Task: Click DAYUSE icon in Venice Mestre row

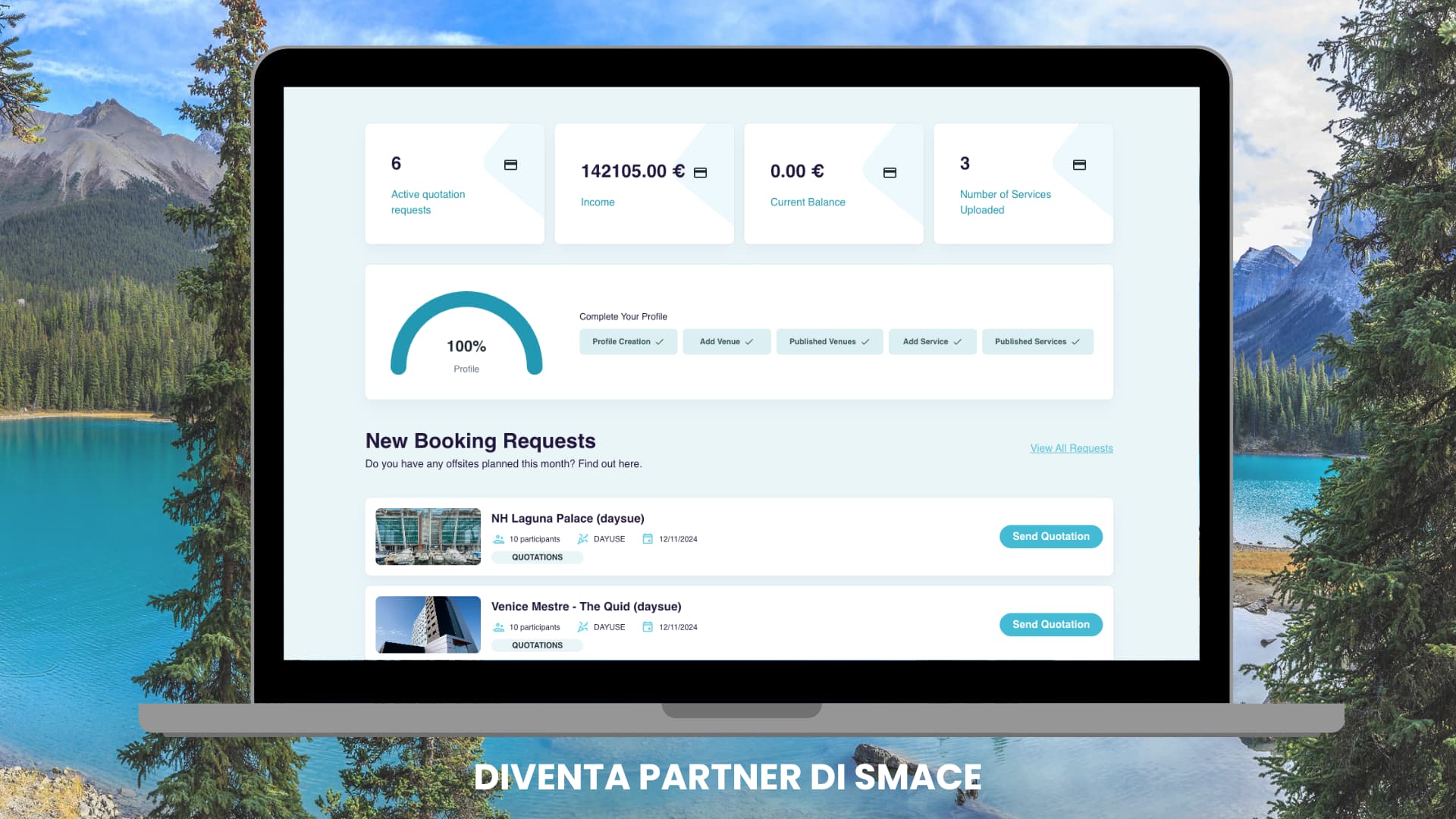Action: coord(582,627)
